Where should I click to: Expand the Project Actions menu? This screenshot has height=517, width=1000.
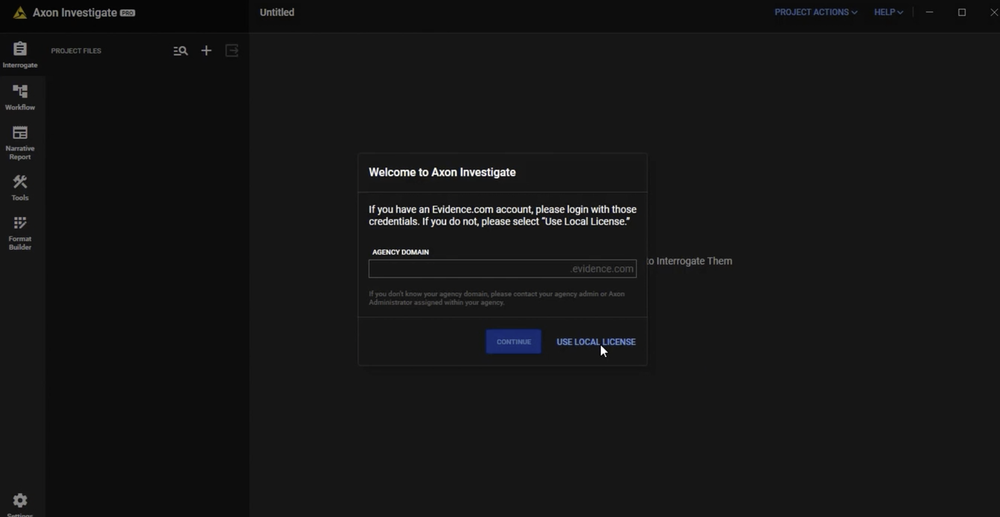click(816, 12)
